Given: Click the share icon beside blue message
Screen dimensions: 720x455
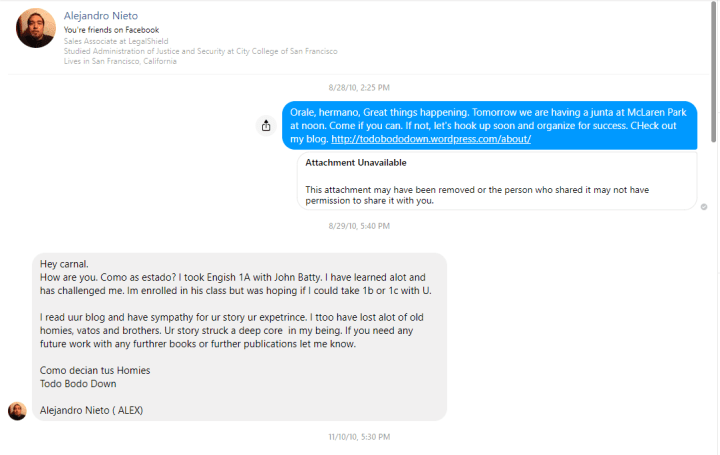Looking at the screenshot, I should [x=266, y=126].
